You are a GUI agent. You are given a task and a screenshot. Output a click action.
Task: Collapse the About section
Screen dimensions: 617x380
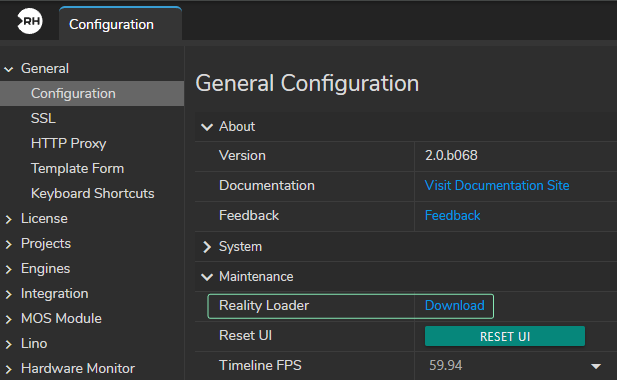(x=207, y=127)
